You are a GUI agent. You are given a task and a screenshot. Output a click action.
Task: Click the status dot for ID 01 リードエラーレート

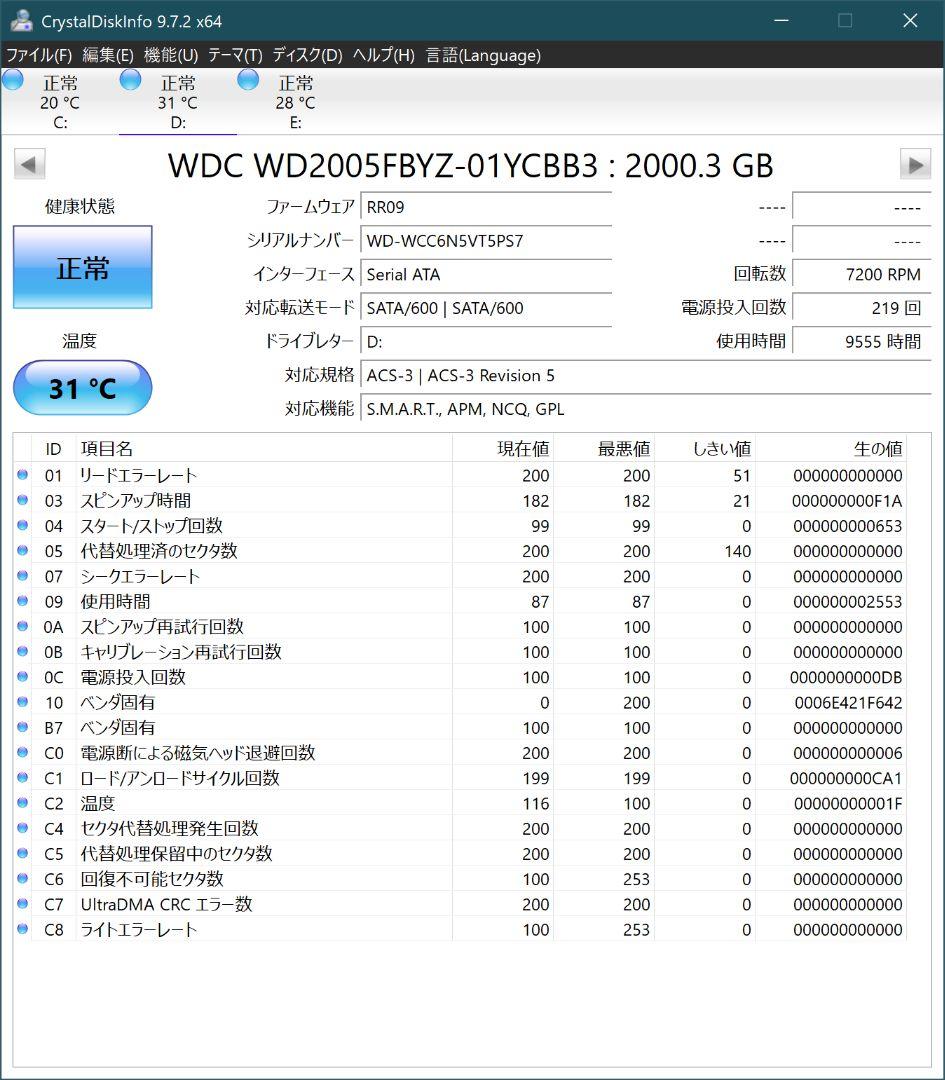tap(22, 475)
